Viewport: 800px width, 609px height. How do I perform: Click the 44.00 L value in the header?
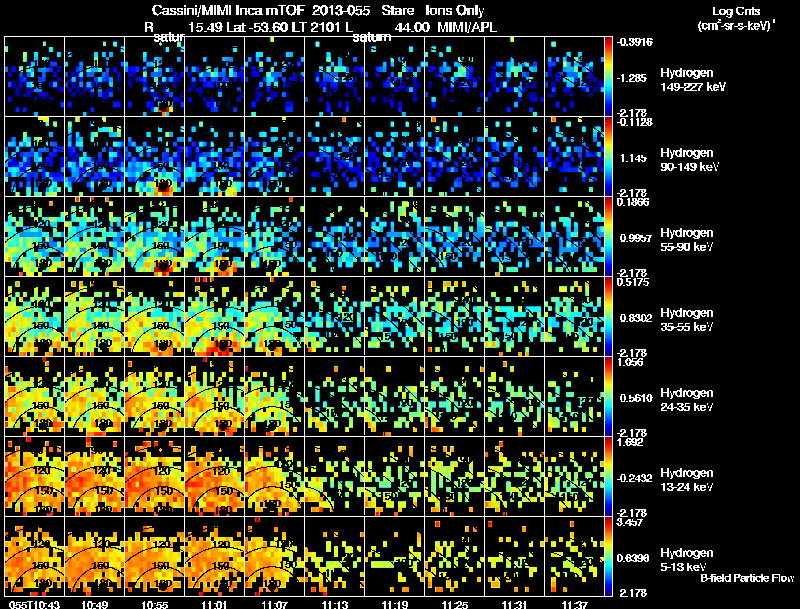412,27
